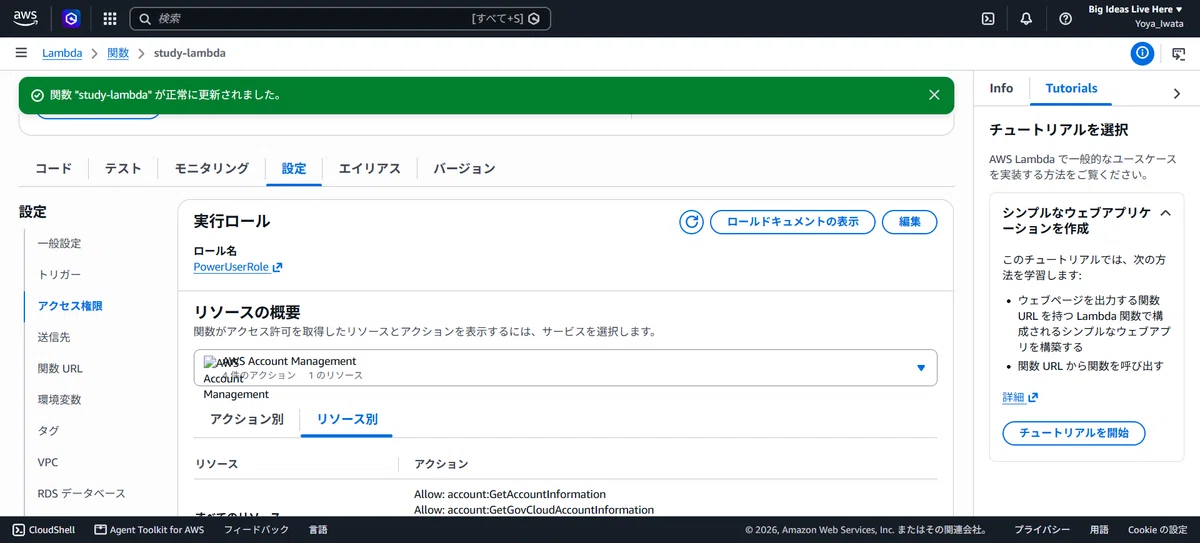Open プライバシー footer link
1200x543 pixels.
pos(1042,530)
